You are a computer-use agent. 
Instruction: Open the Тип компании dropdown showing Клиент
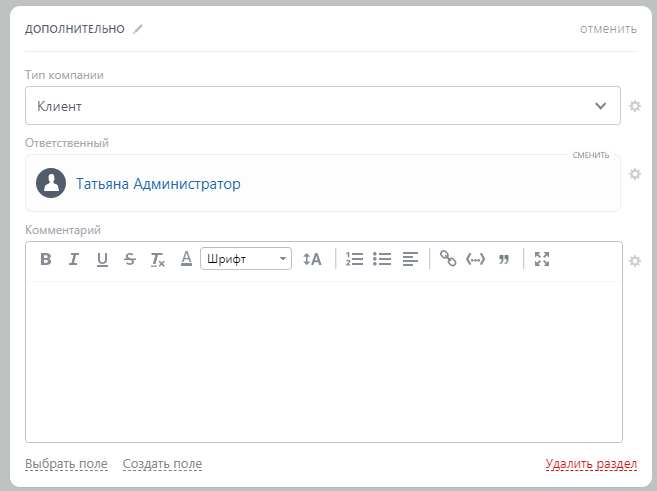point(323,106)
